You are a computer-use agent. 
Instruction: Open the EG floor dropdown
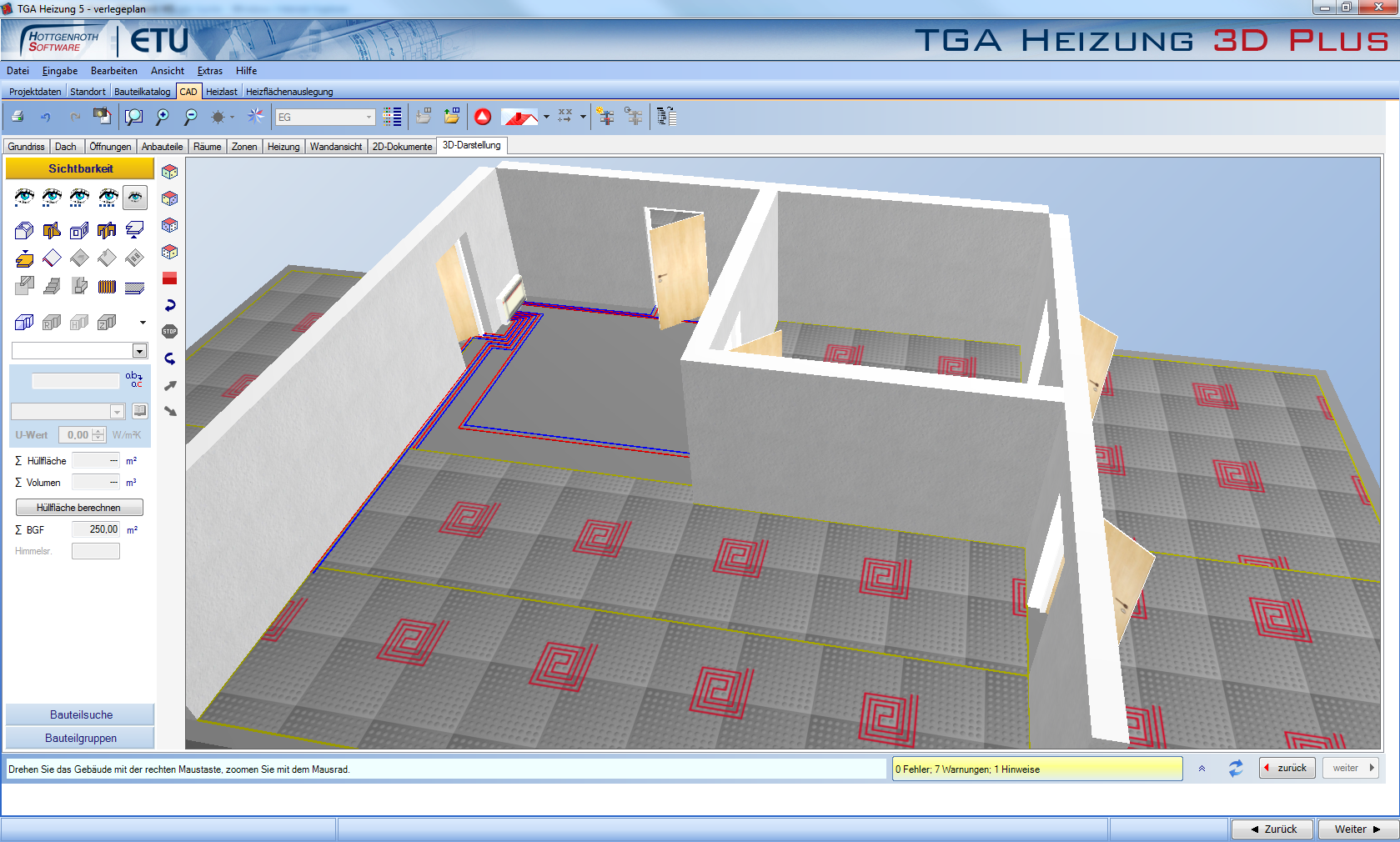[369, 118]
